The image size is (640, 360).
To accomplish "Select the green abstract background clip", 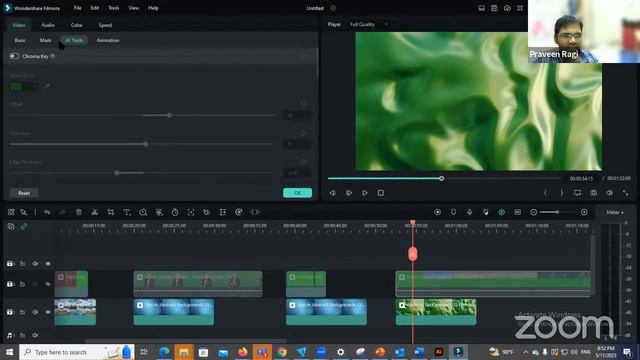I will pyautogui.click(x=436, y=312).
